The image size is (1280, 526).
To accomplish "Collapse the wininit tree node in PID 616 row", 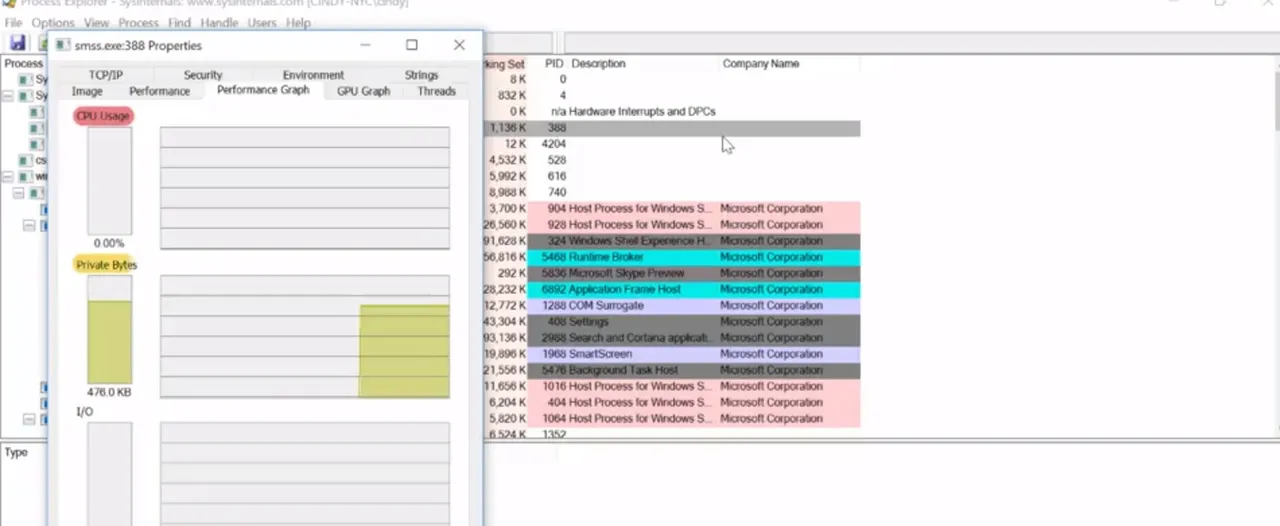I will pyautogui.click(x=8, y=176).
